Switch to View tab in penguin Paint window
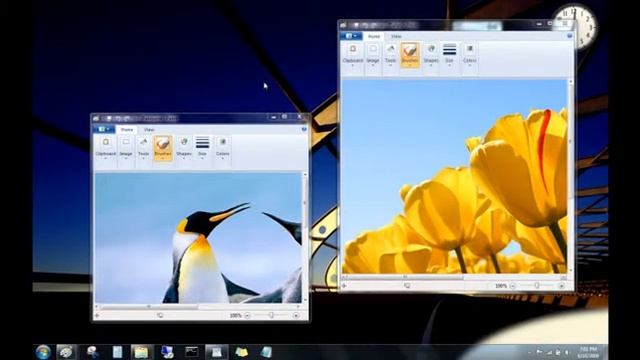 [149, 129]
